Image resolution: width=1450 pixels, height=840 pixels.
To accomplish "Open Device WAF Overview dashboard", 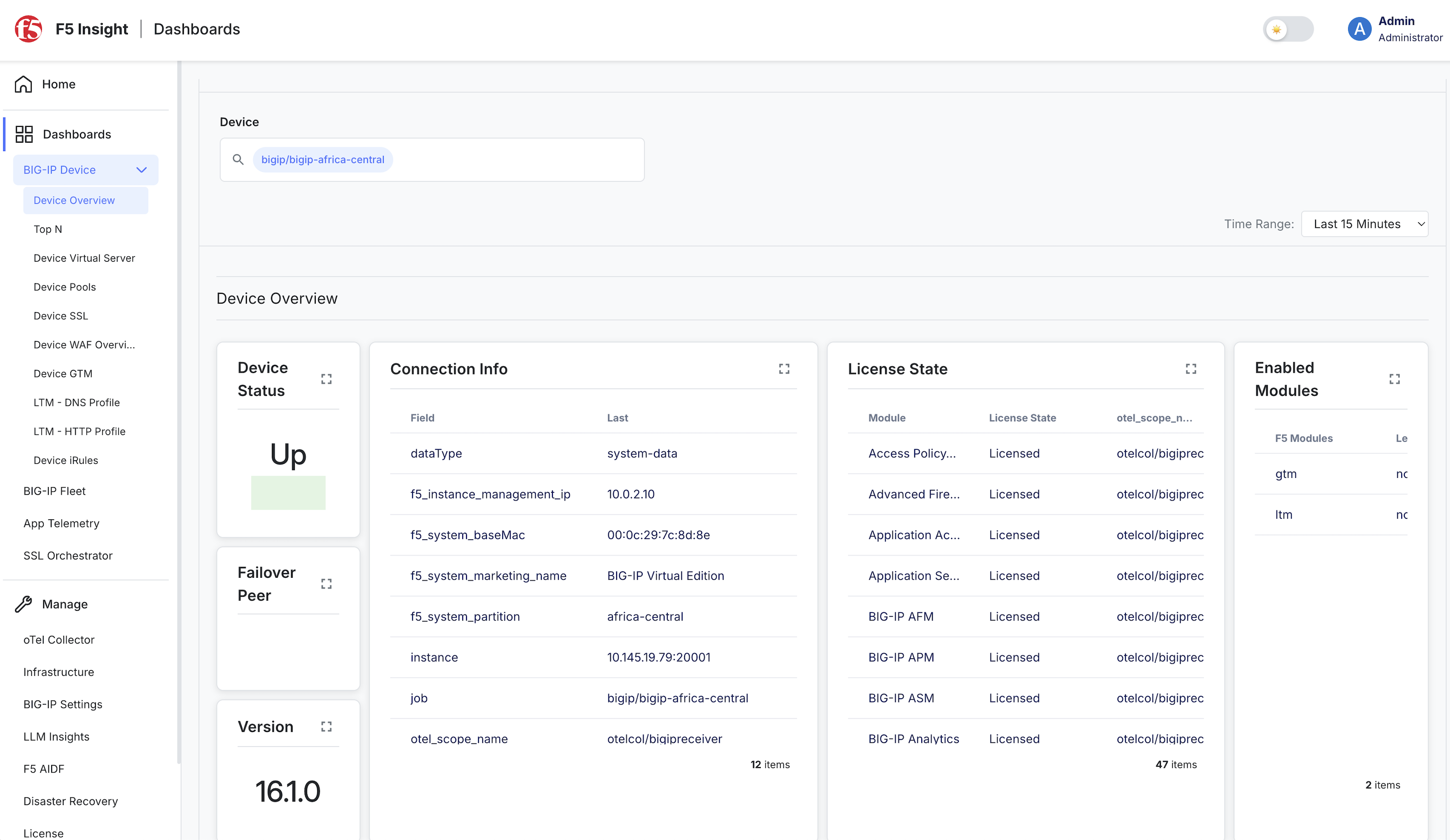I will pyautogui.click(x=84, y=344).
